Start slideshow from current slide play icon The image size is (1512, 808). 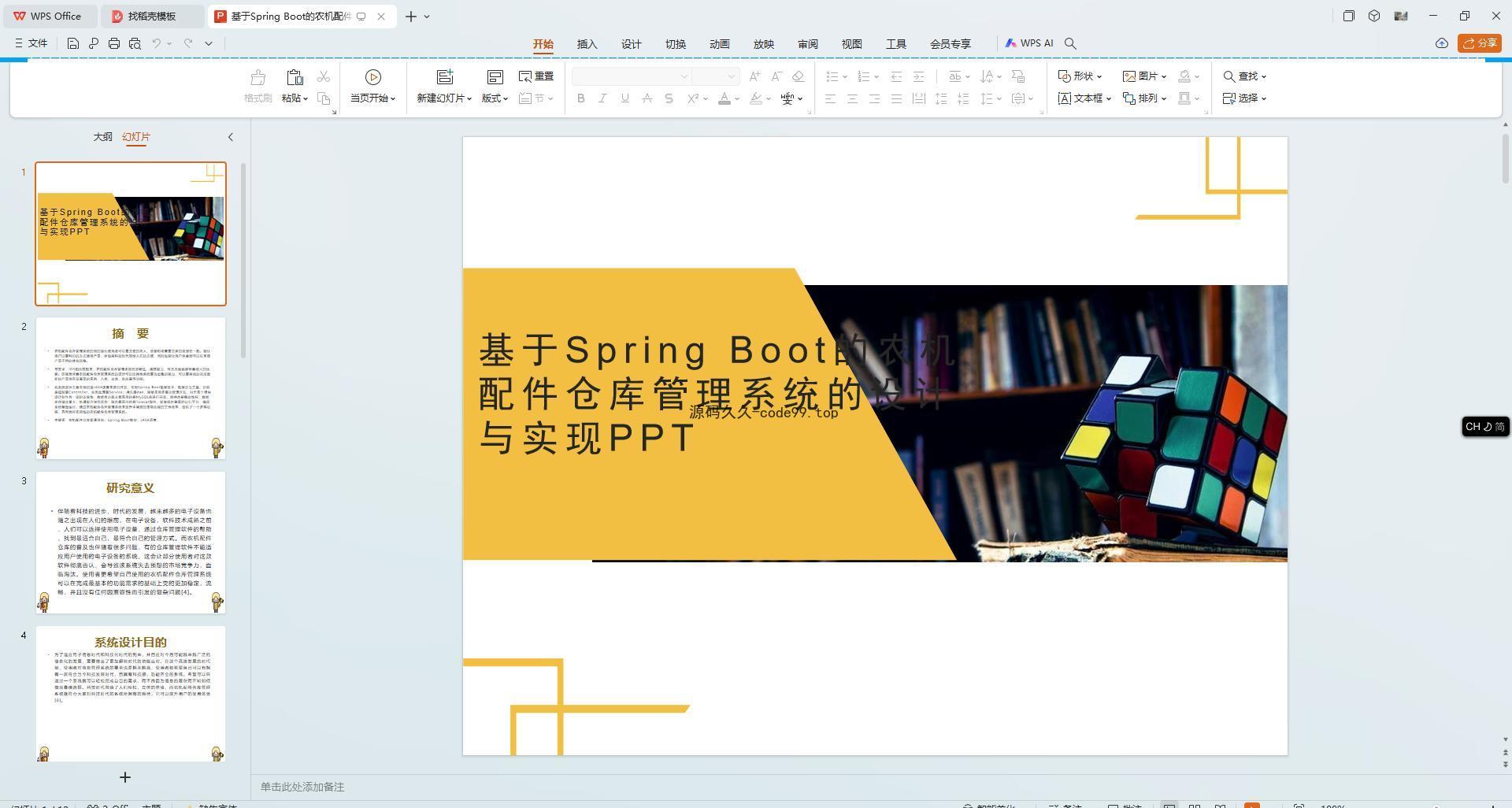373,77
